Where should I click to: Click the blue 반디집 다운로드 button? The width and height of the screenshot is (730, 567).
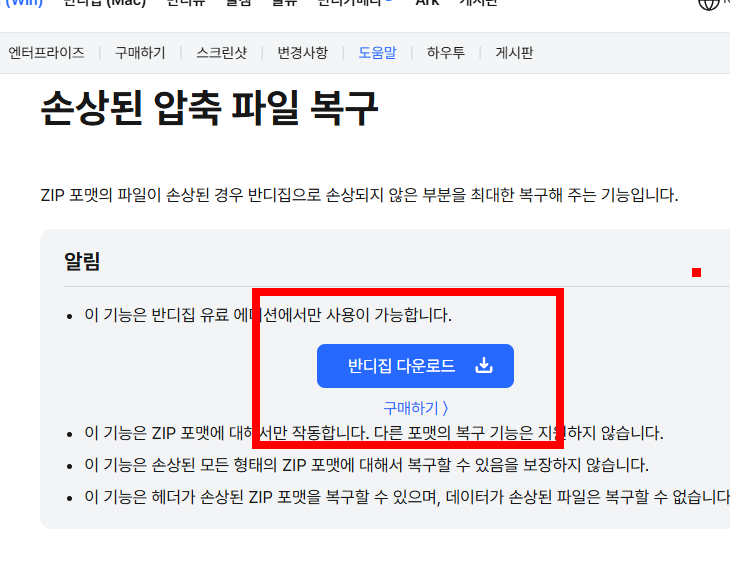click(415, 366)
